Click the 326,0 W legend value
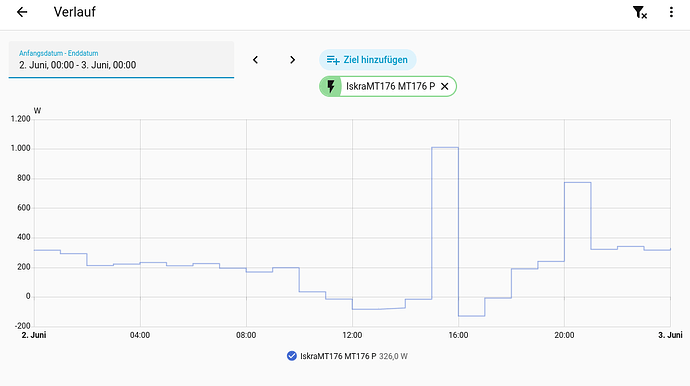 click(393, 356)
